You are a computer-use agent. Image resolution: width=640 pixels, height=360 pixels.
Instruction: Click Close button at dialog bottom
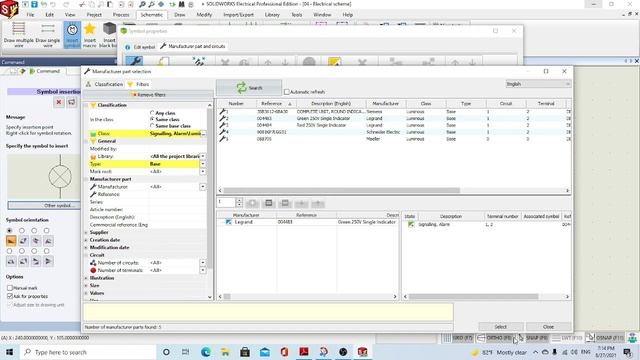(549, 327)
